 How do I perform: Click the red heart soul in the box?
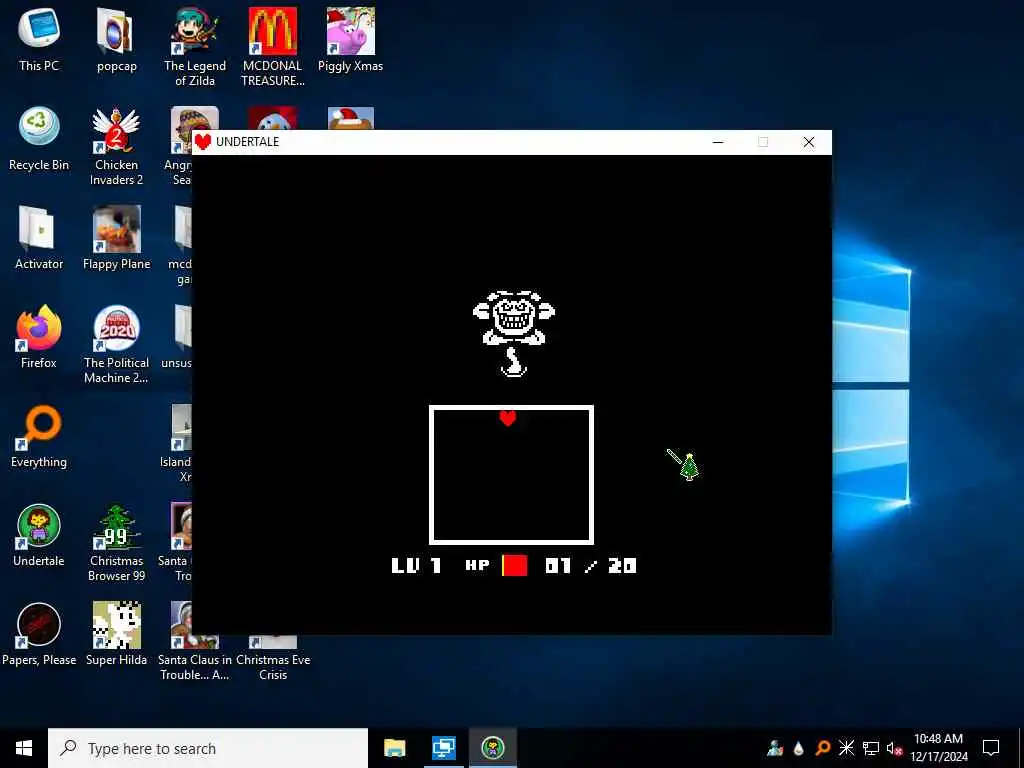507,418
